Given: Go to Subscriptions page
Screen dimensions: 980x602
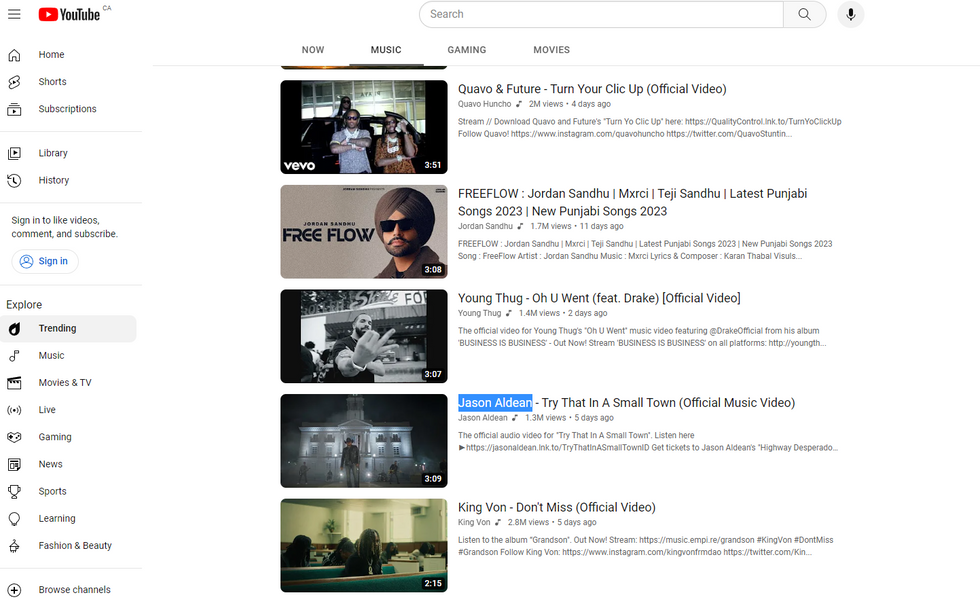Looking at the screenshot, I should tap(68, 109).
